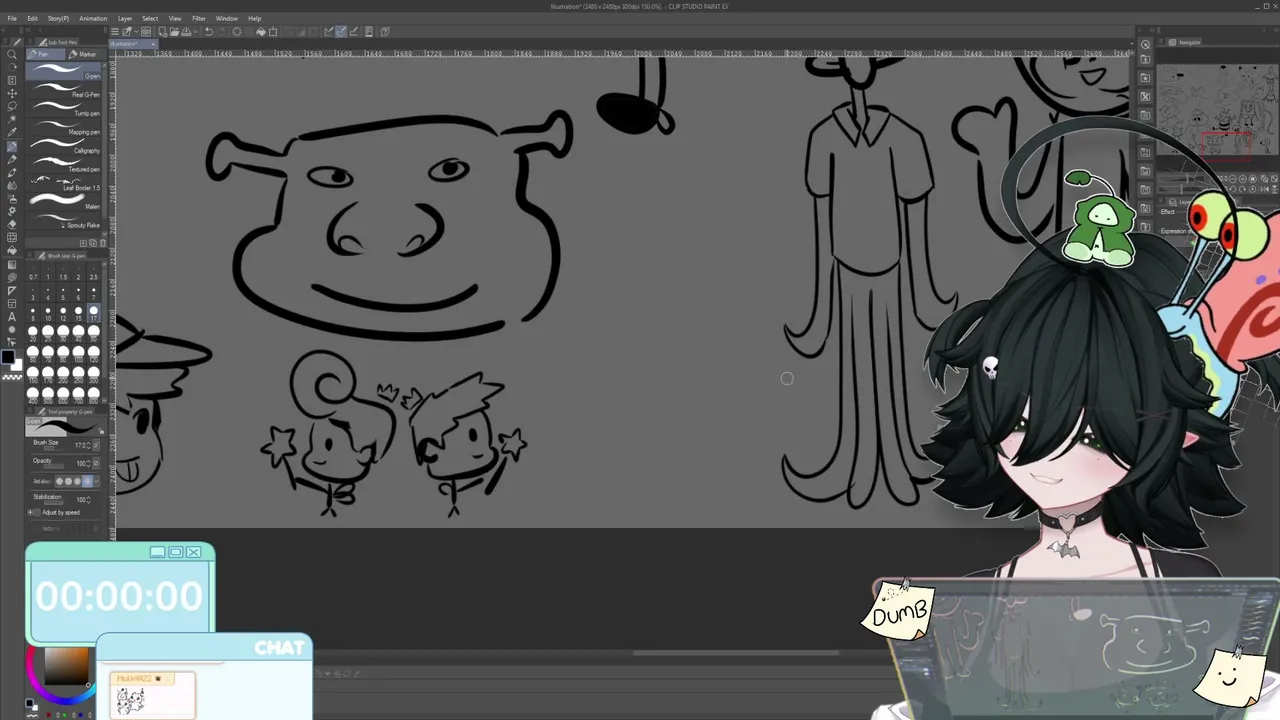
Task: Click the Fill icon in command bar
Action: 261,32
